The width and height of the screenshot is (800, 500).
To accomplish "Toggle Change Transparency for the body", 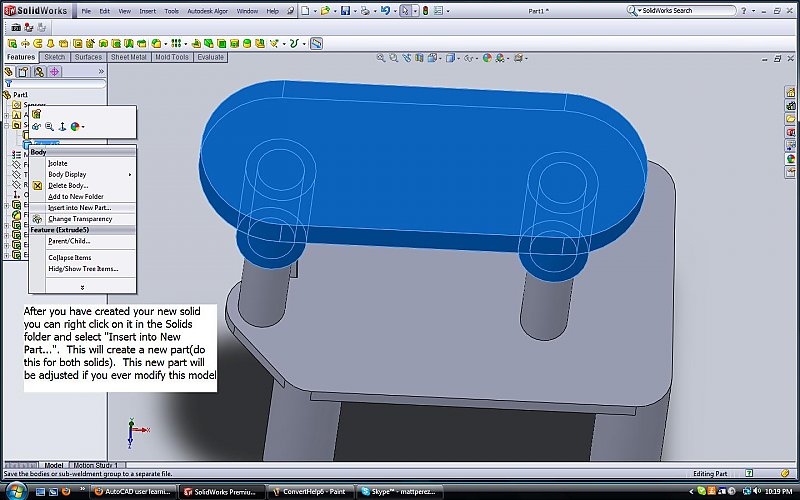I will click(80, 219).
